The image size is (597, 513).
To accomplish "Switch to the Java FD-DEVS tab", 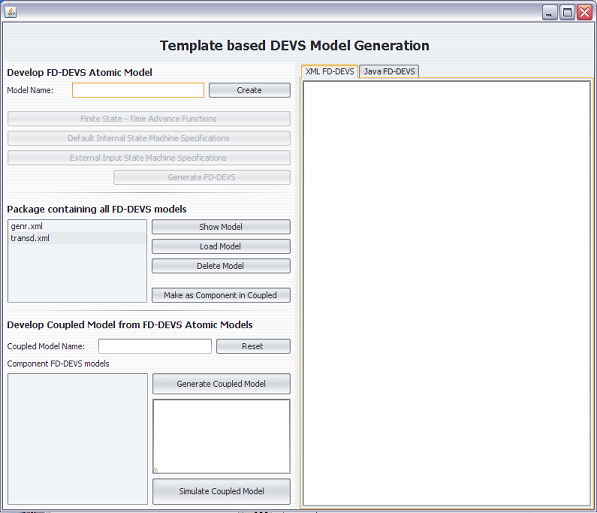I will (389, 71).
